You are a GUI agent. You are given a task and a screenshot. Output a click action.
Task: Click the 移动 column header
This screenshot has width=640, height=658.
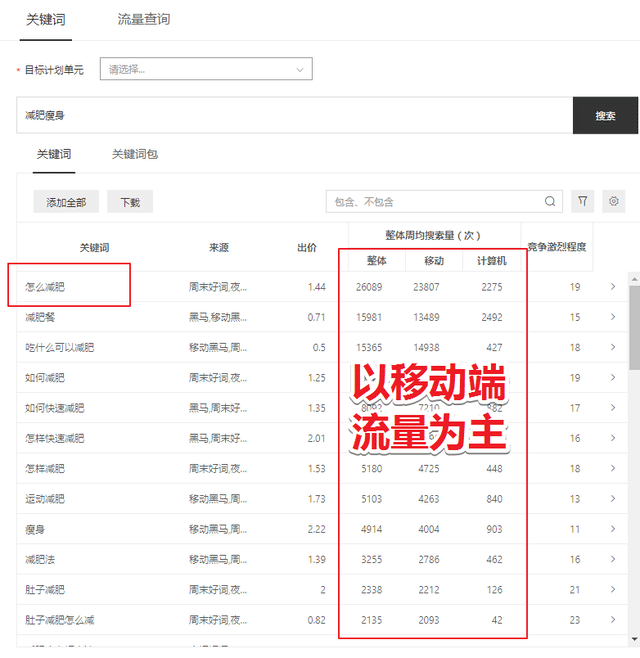click(434, 261)
